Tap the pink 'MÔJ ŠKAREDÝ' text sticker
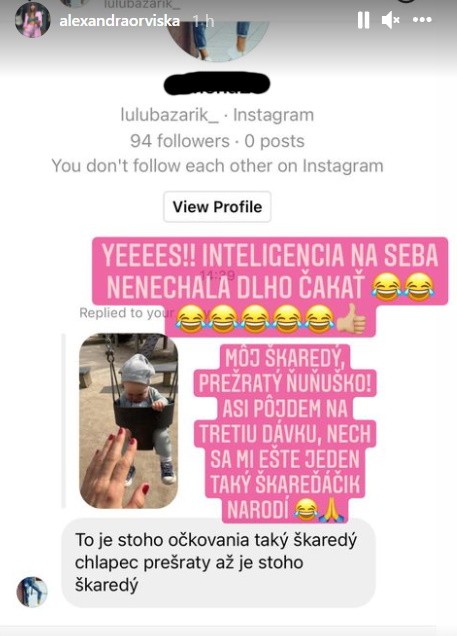This screenshot has height=636, width=457. (x=285, y=433)
